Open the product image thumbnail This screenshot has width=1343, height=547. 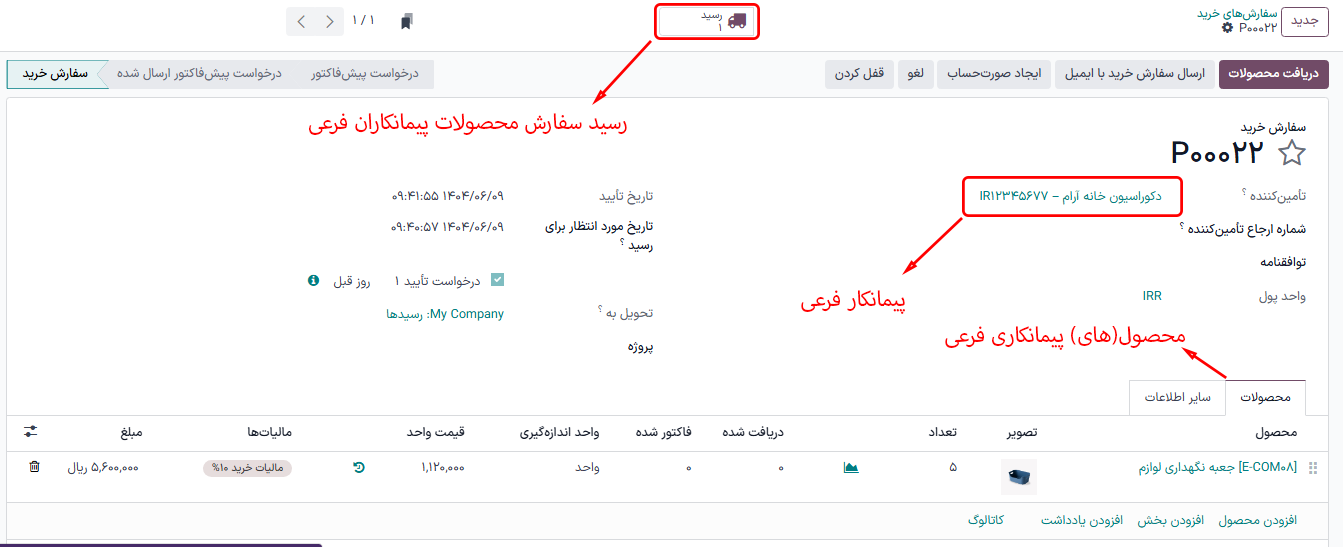coord(1018,476)
